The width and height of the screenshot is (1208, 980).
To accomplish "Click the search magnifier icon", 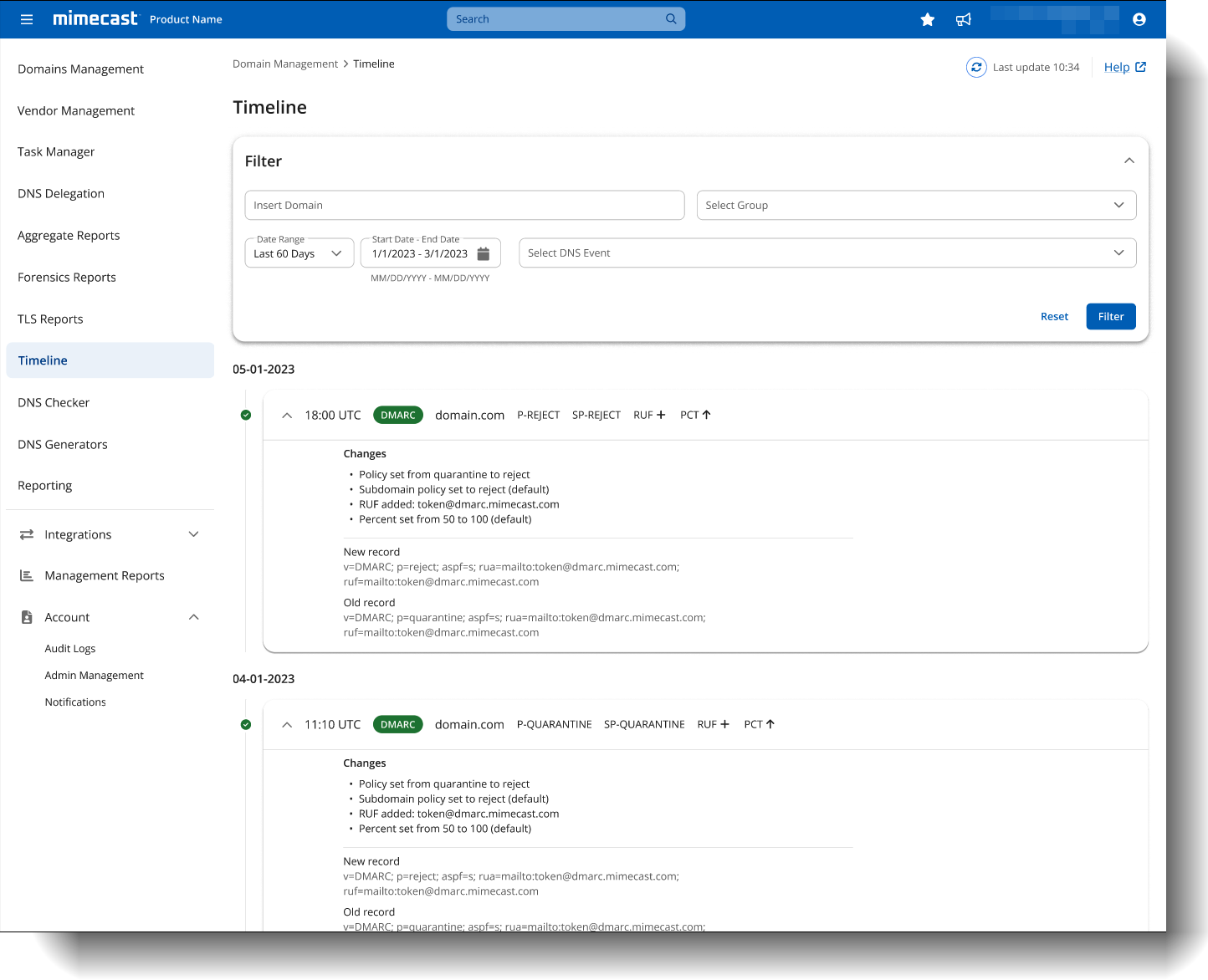I will click(671, 19).
